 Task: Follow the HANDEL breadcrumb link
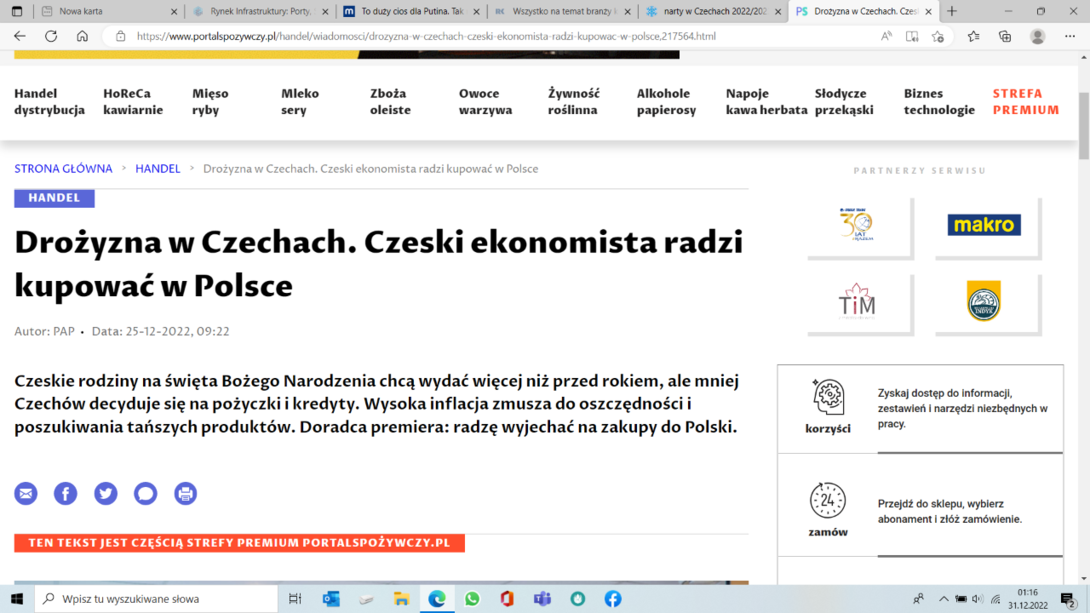tap(158, 169)
